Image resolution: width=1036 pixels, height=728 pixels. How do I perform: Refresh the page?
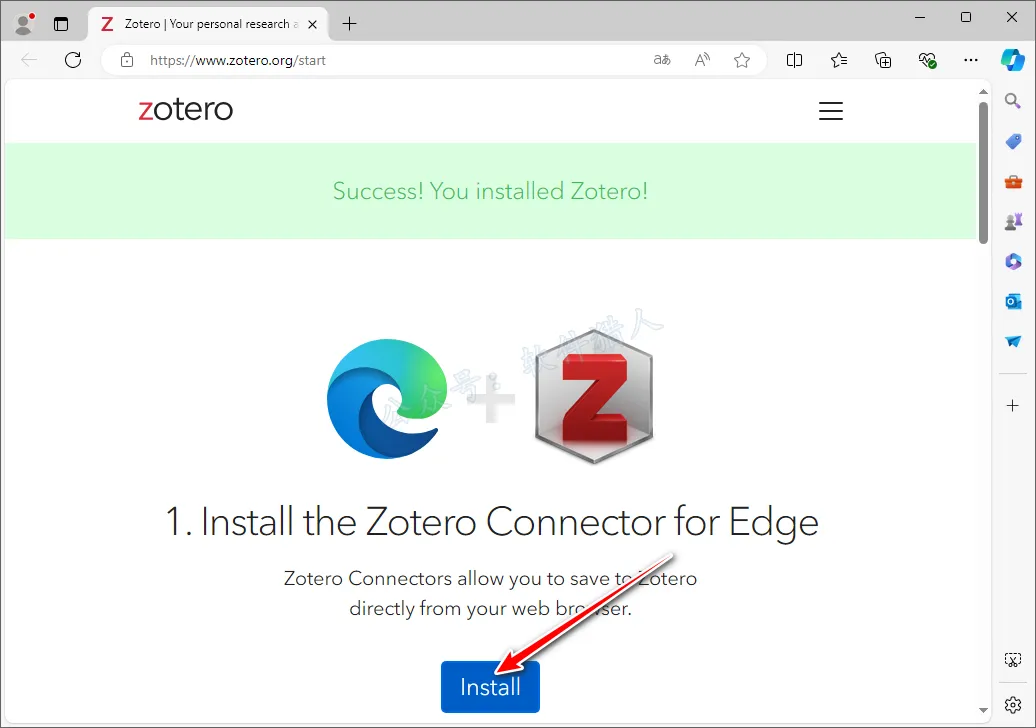[x=73, y=60]
